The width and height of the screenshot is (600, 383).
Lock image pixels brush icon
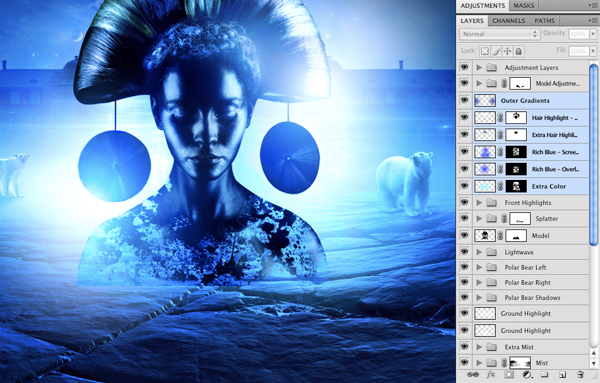pyautogui.click(x=496, y=51)
